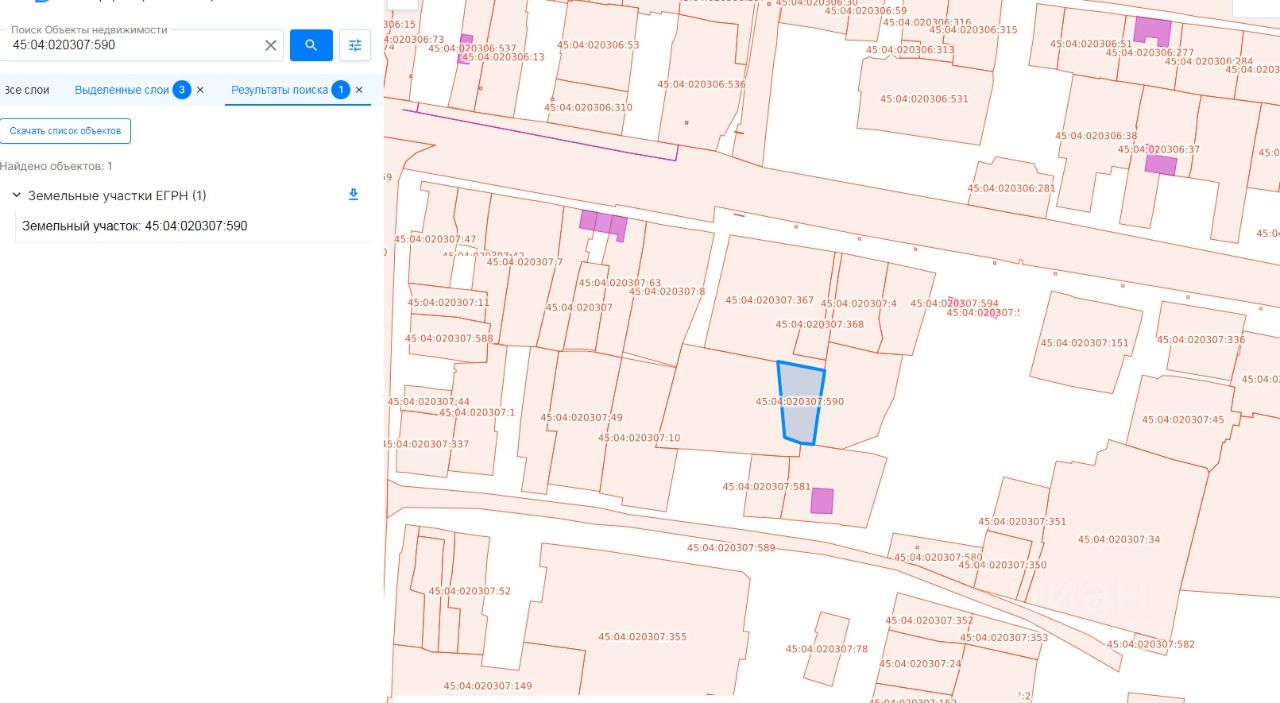Click parcel label 45:04:020306:38
1280x703 pixels.
(1096, 136)
